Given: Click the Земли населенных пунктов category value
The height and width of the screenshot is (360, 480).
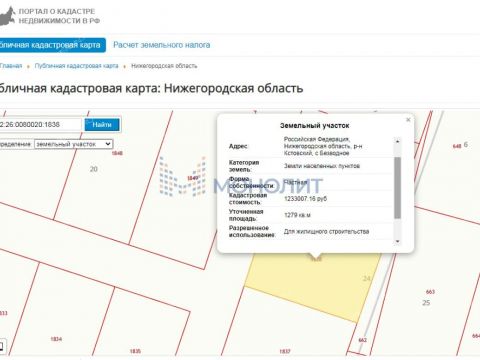Looking at the screenshot, I should coord(322,166).
